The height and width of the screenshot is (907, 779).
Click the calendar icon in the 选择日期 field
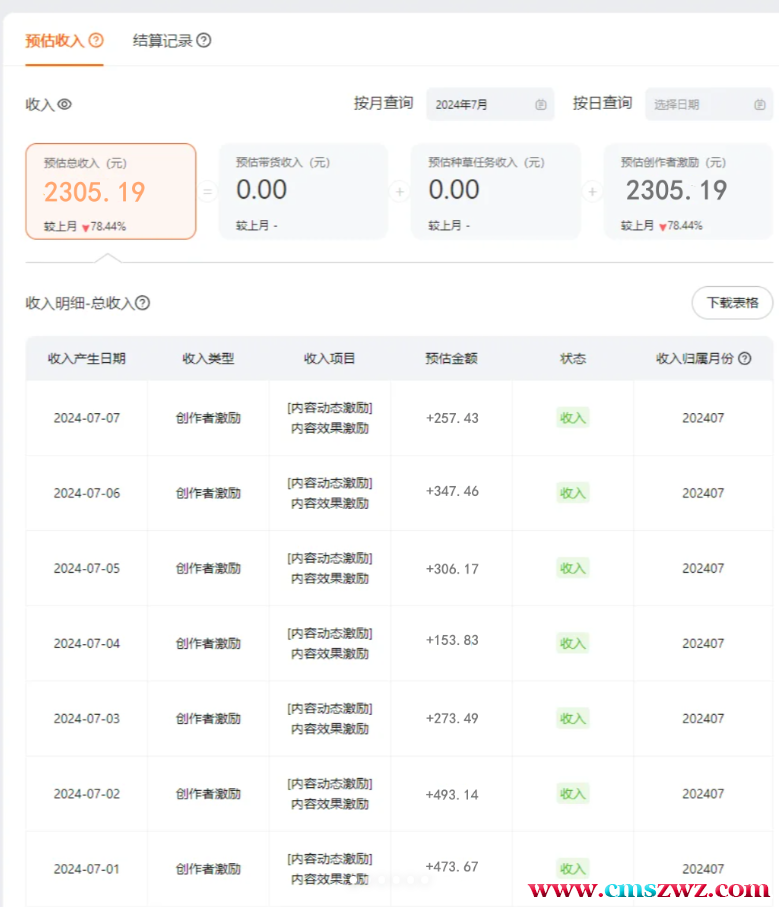760,104
